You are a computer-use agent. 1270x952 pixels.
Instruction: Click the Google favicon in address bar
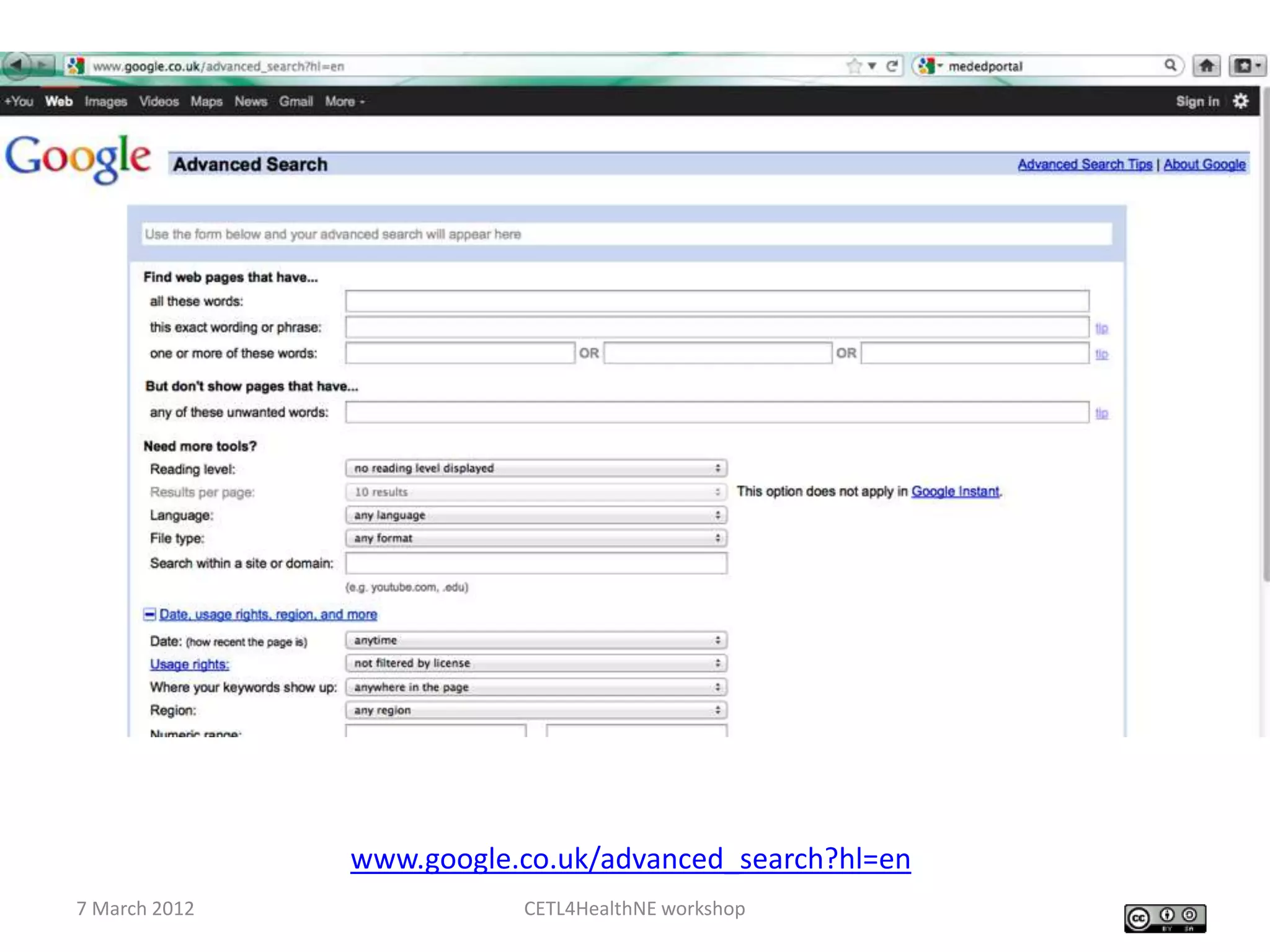pos(76,66)
